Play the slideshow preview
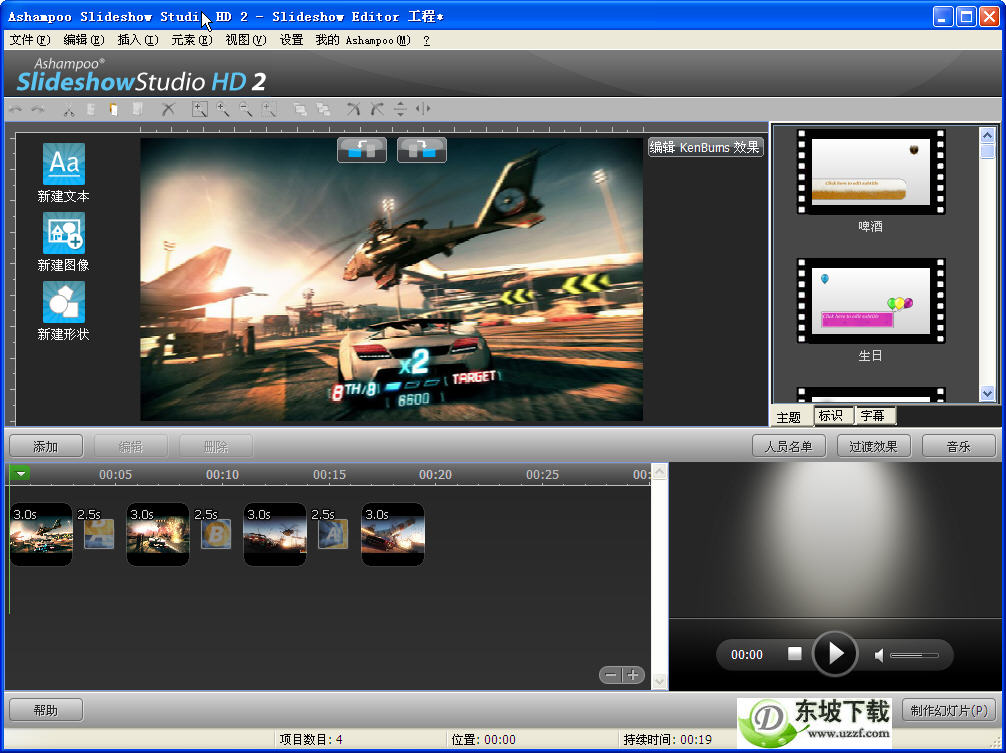1006x753 pixels. click(x=835, y=654)
